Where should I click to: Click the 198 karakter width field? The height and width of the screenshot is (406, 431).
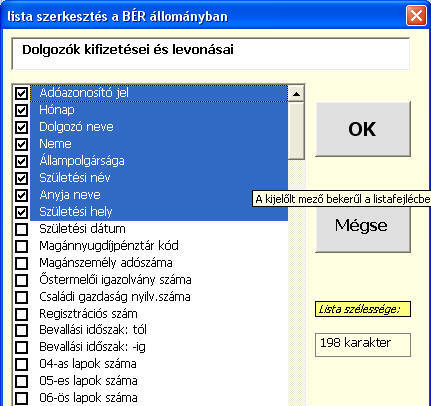click(363, 344)
